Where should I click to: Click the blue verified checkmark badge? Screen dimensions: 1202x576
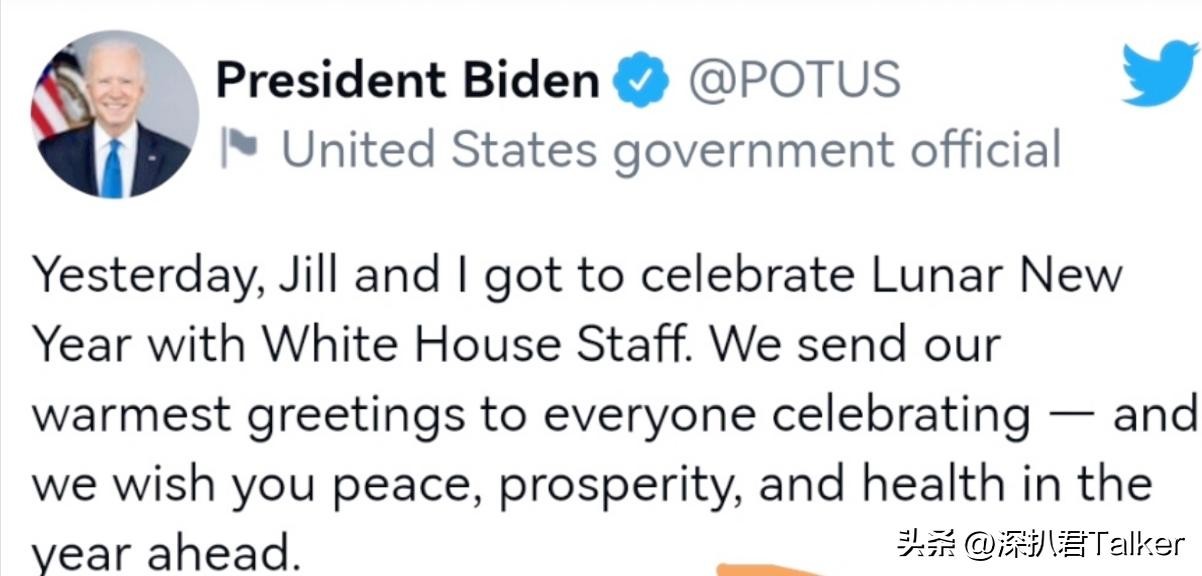(x=640, y=81)
